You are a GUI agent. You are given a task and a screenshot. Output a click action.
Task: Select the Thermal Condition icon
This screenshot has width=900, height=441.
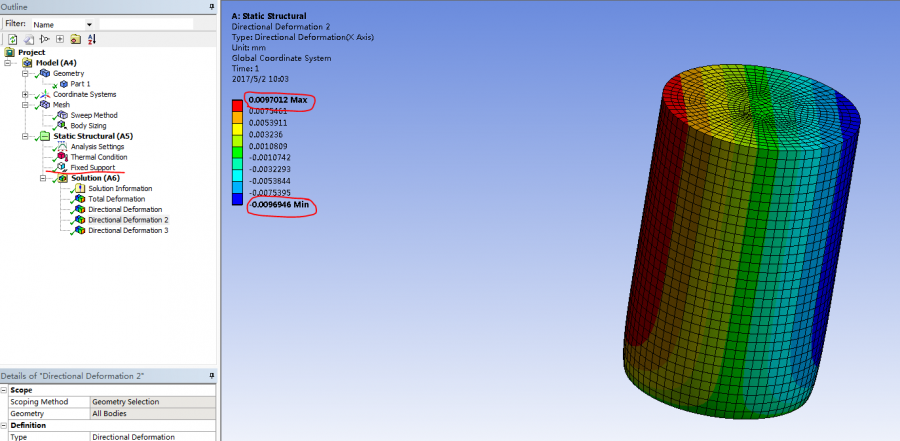pyautogui.click(x=63, y=157)
